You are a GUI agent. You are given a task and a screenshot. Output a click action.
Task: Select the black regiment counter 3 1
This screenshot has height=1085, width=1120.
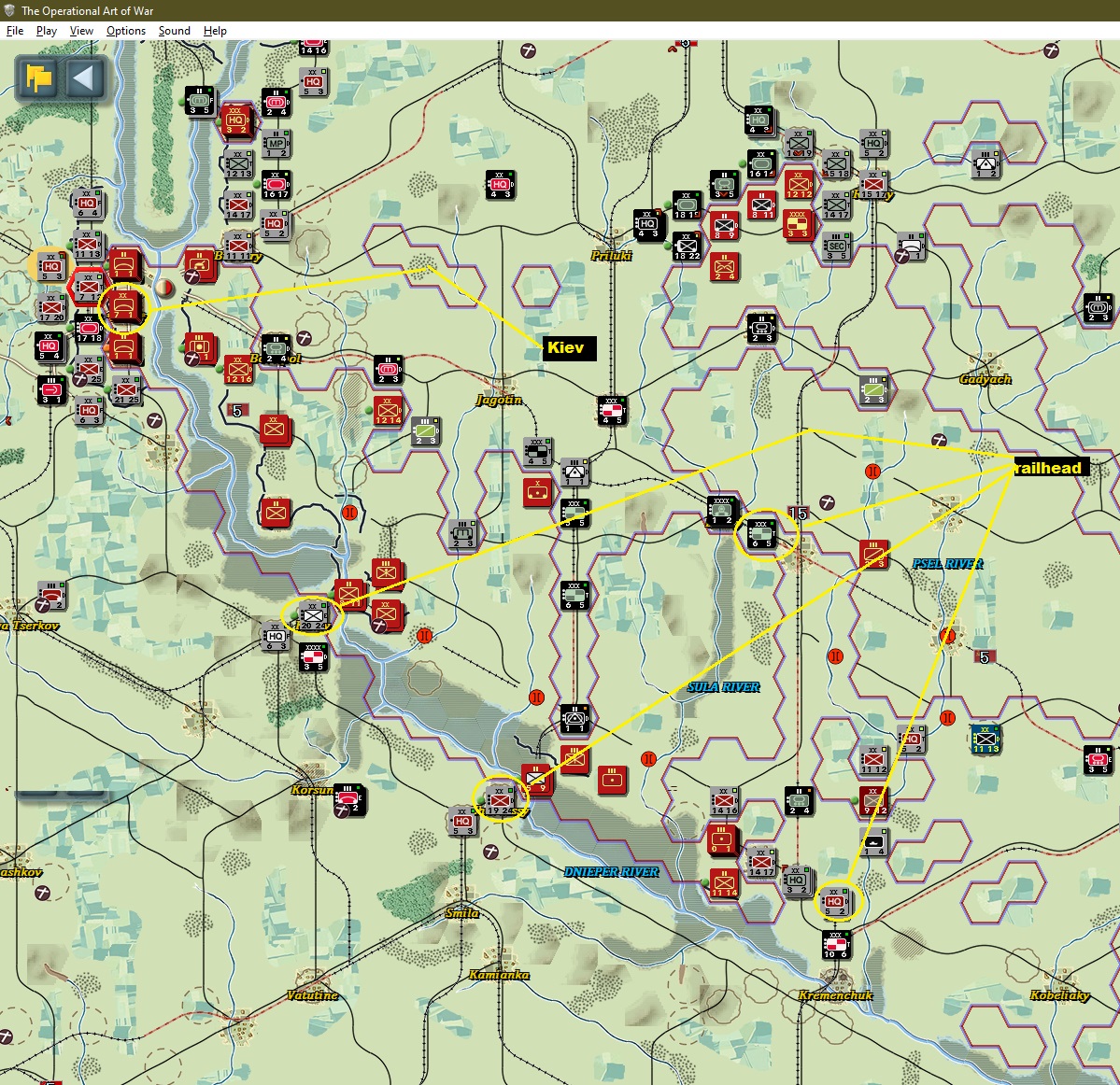pyautogui.click(x=50, y=389)
